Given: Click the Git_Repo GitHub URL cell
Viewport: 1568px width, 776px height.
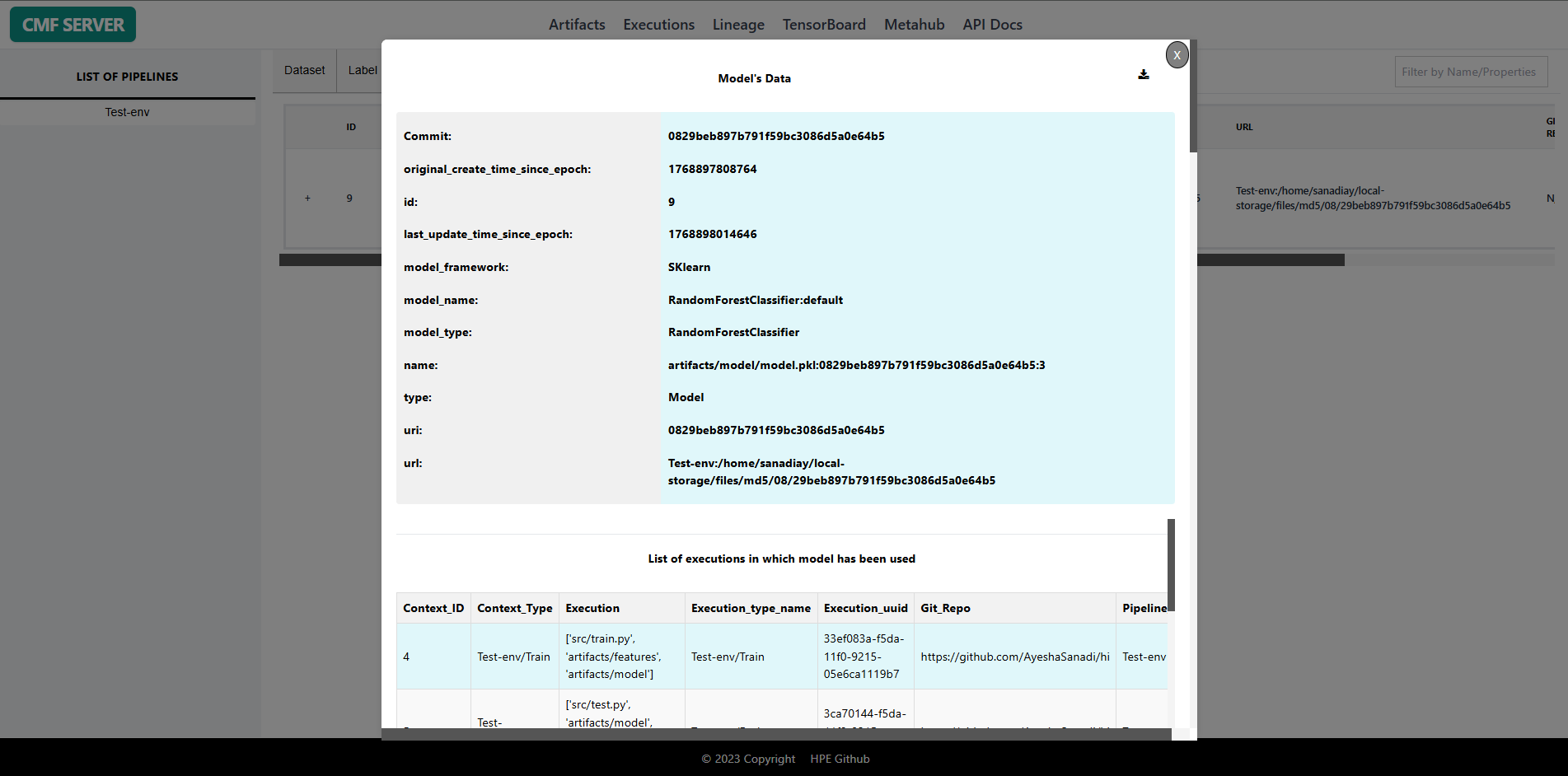Looking at the screenshot, I should tap(1014, 657).
